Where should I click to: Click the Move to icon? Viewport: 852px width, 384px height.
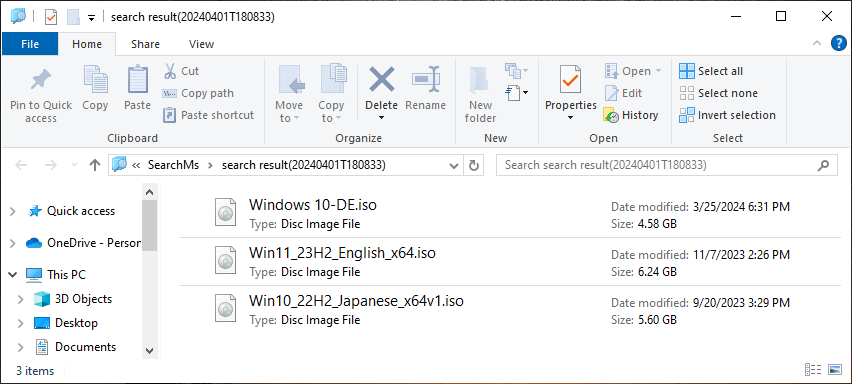(x=292, y=80)
